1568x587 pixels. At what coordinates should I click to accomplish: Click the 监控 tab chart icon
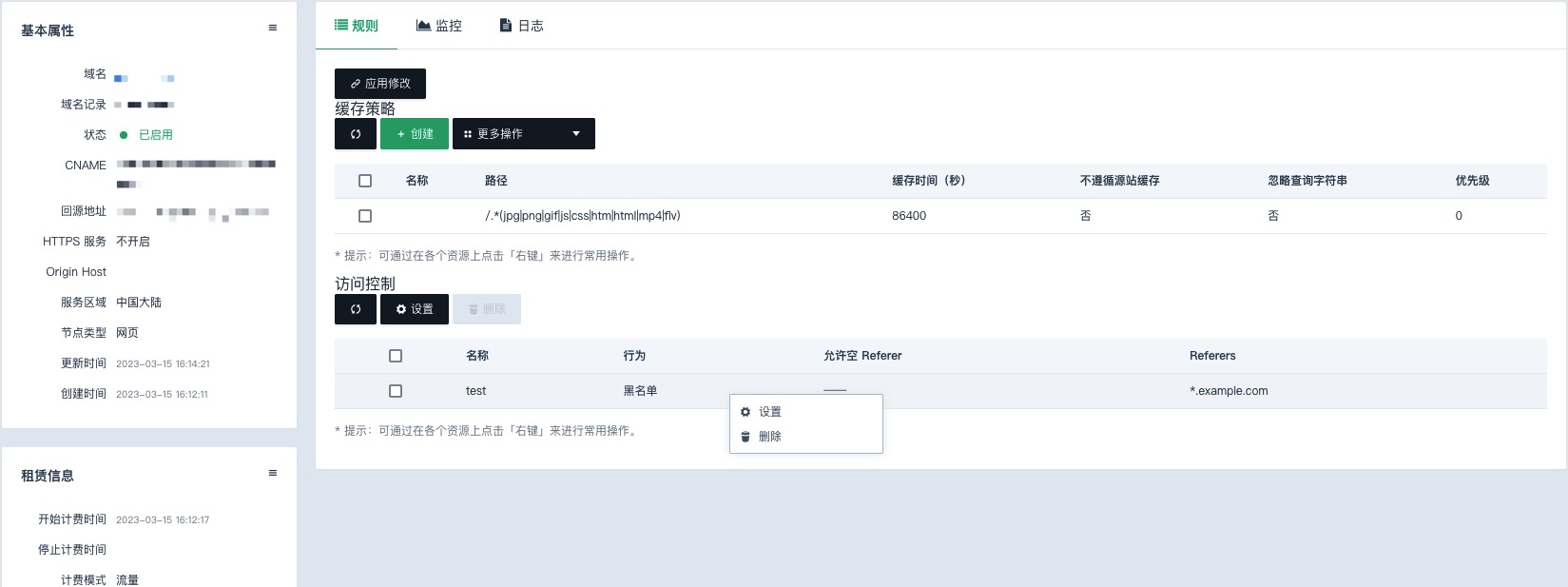point(424,26)
